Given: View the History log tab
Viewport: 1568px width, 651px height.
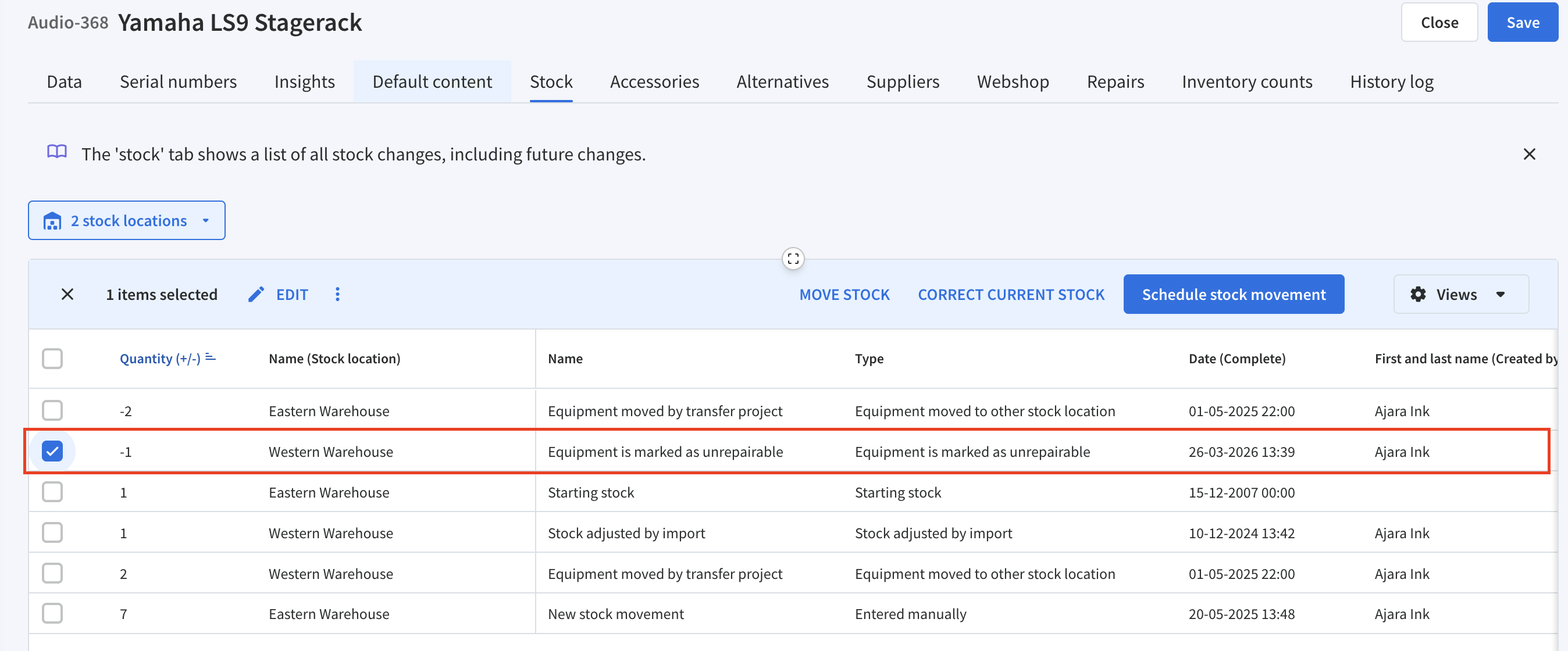Looking at the screenshot, I should (1391, 81).
